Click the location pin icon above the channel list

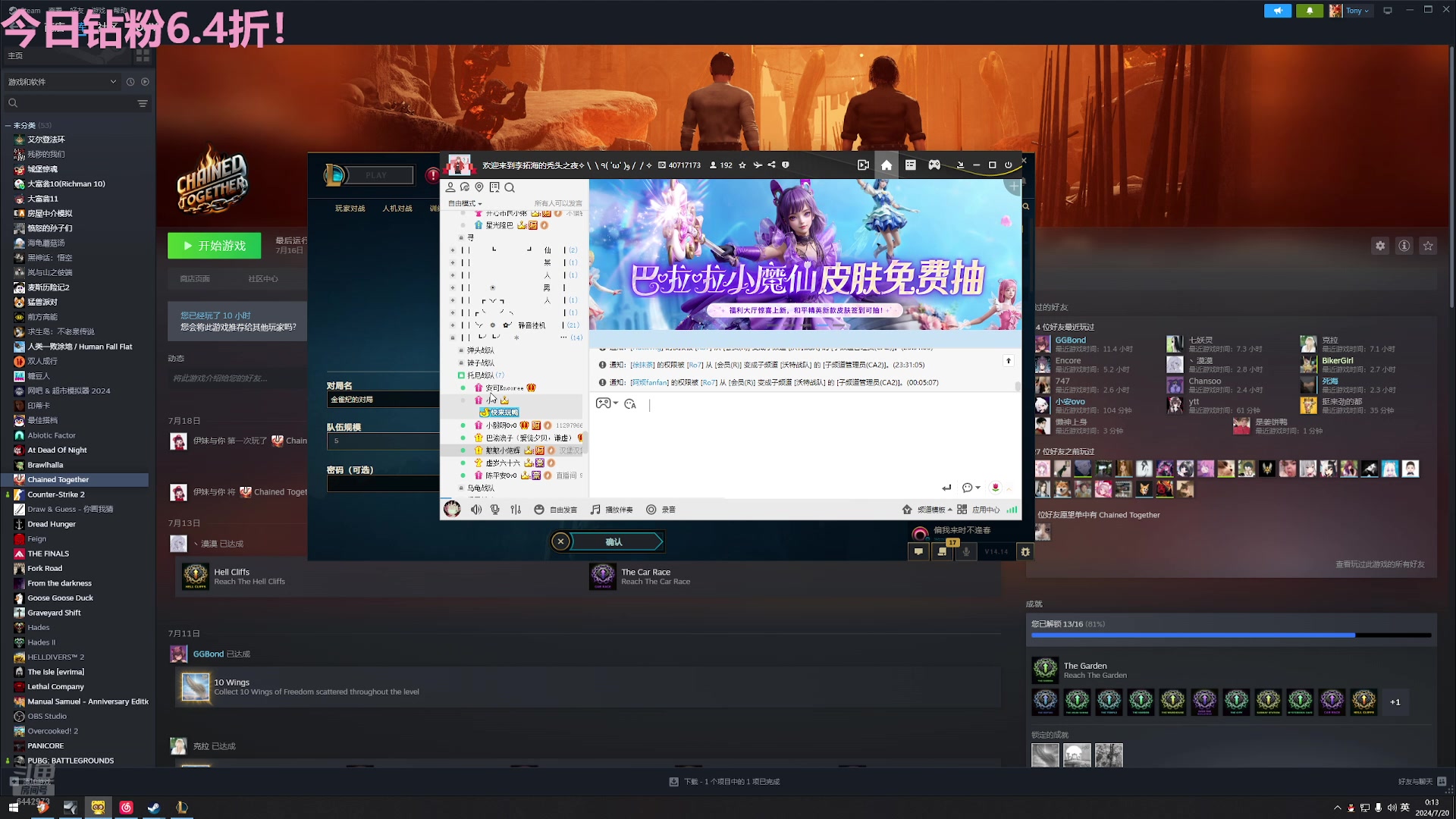pyautogui.click(x=479, y=187)
